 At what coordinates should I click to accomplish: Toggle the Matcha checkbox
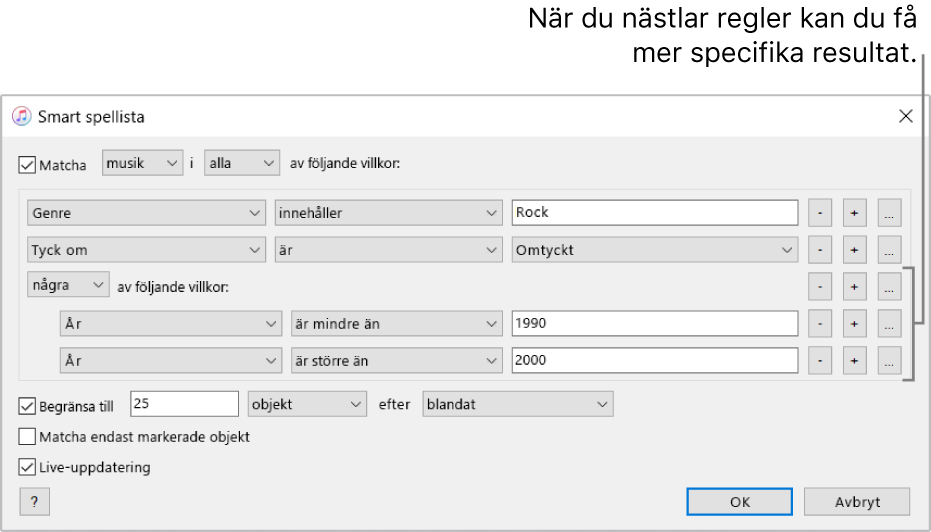[27, 164]
